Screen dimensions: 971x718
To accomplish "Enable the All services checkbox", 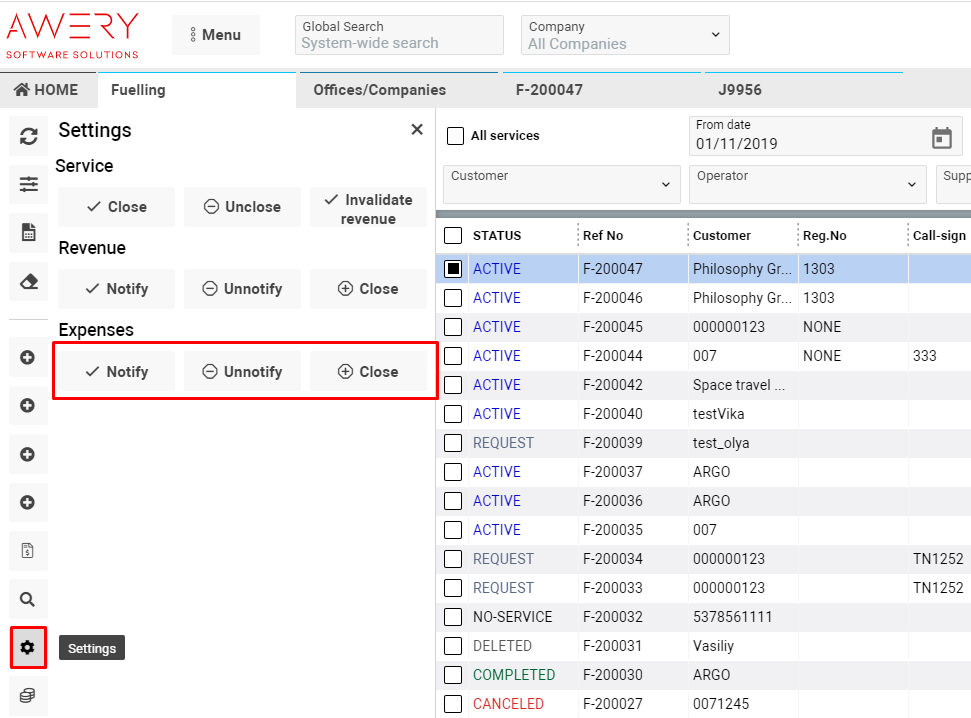I will click(456, 136).
